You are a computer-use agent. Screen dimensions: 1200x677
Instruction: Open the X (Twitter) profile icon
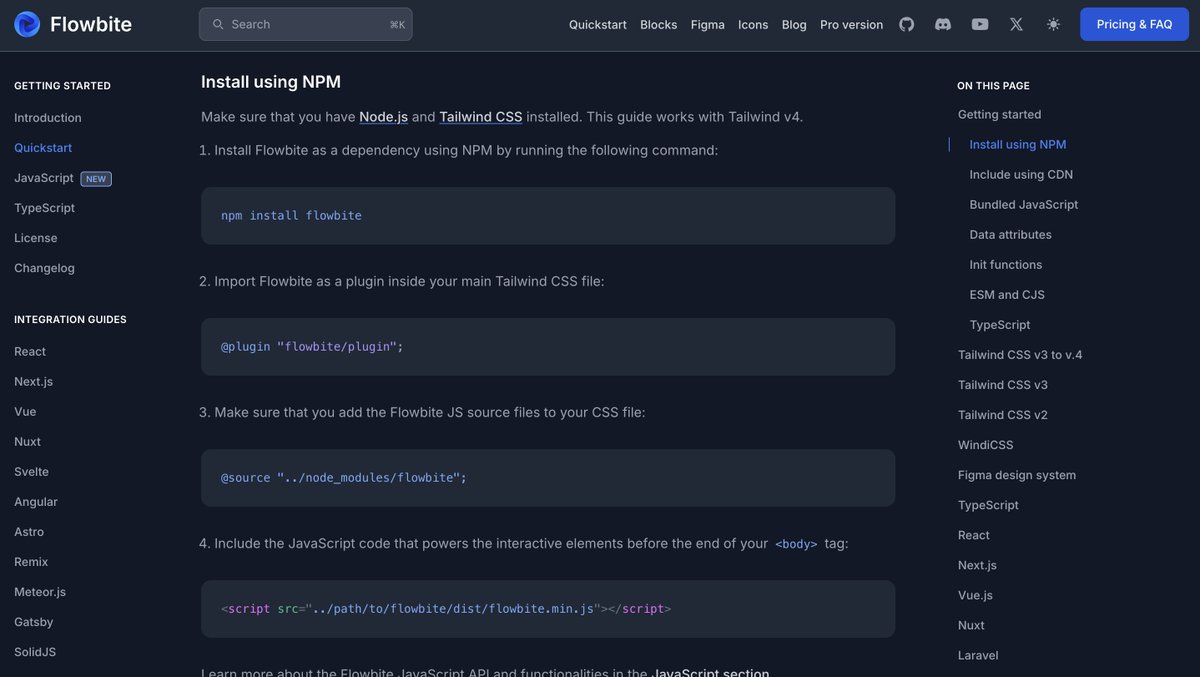(x=1016, y=24)
